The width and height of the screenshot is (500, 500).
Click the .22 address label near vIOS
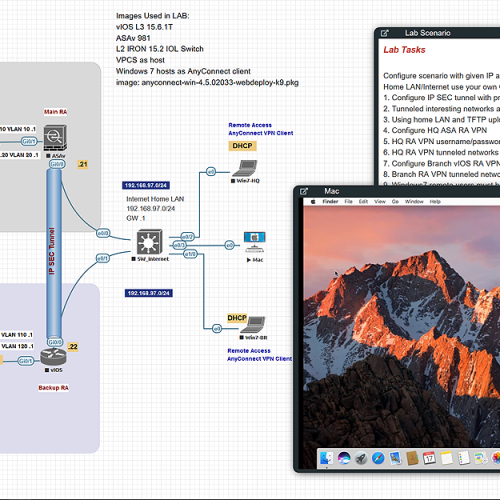(73, 347)
